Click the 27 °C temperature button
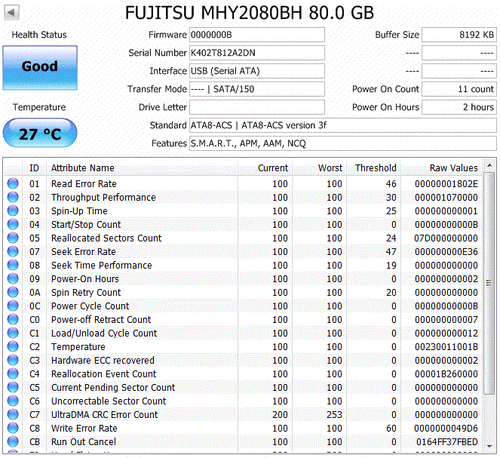 coord(40,133)
